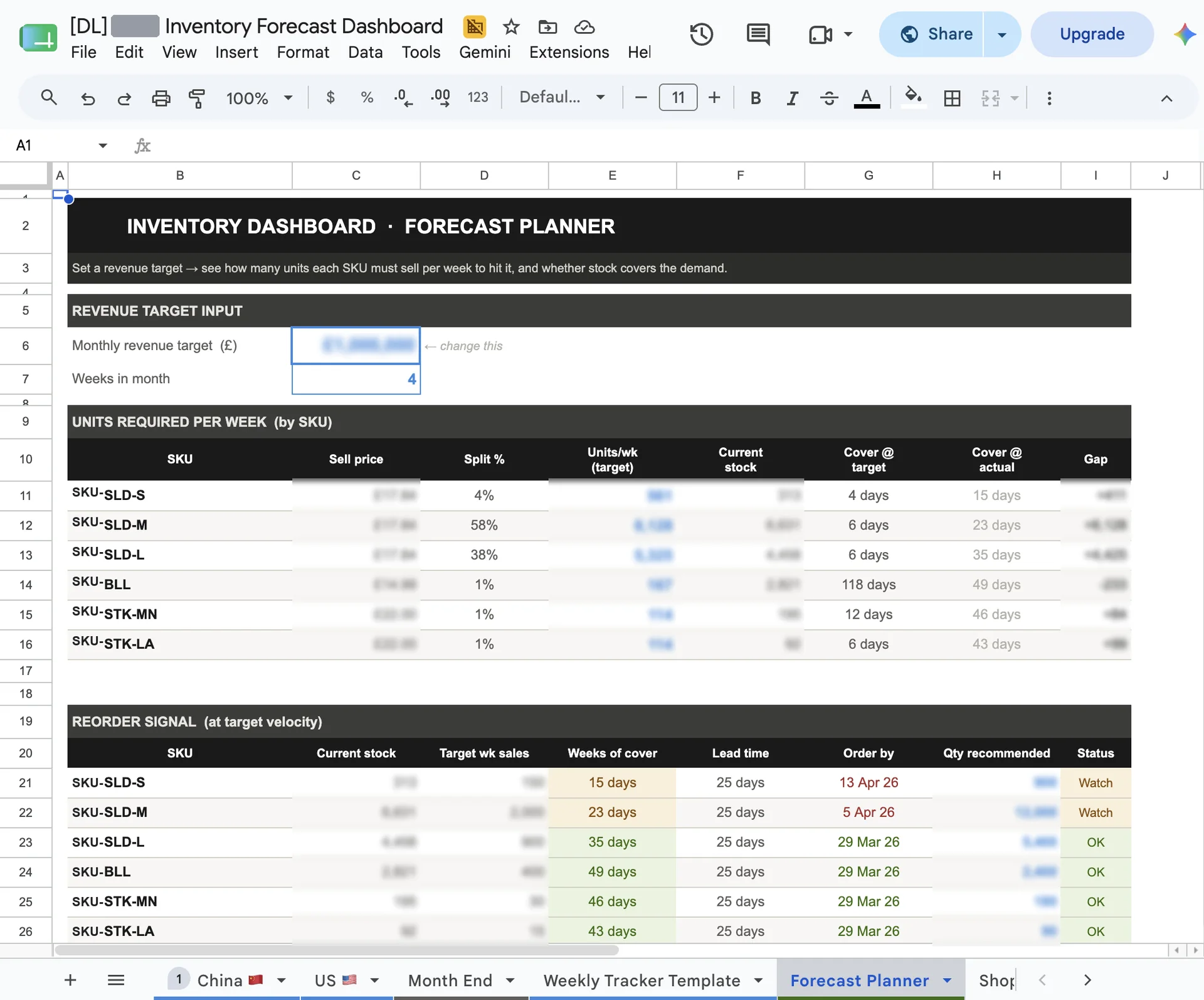Open the text color picker

867,98
